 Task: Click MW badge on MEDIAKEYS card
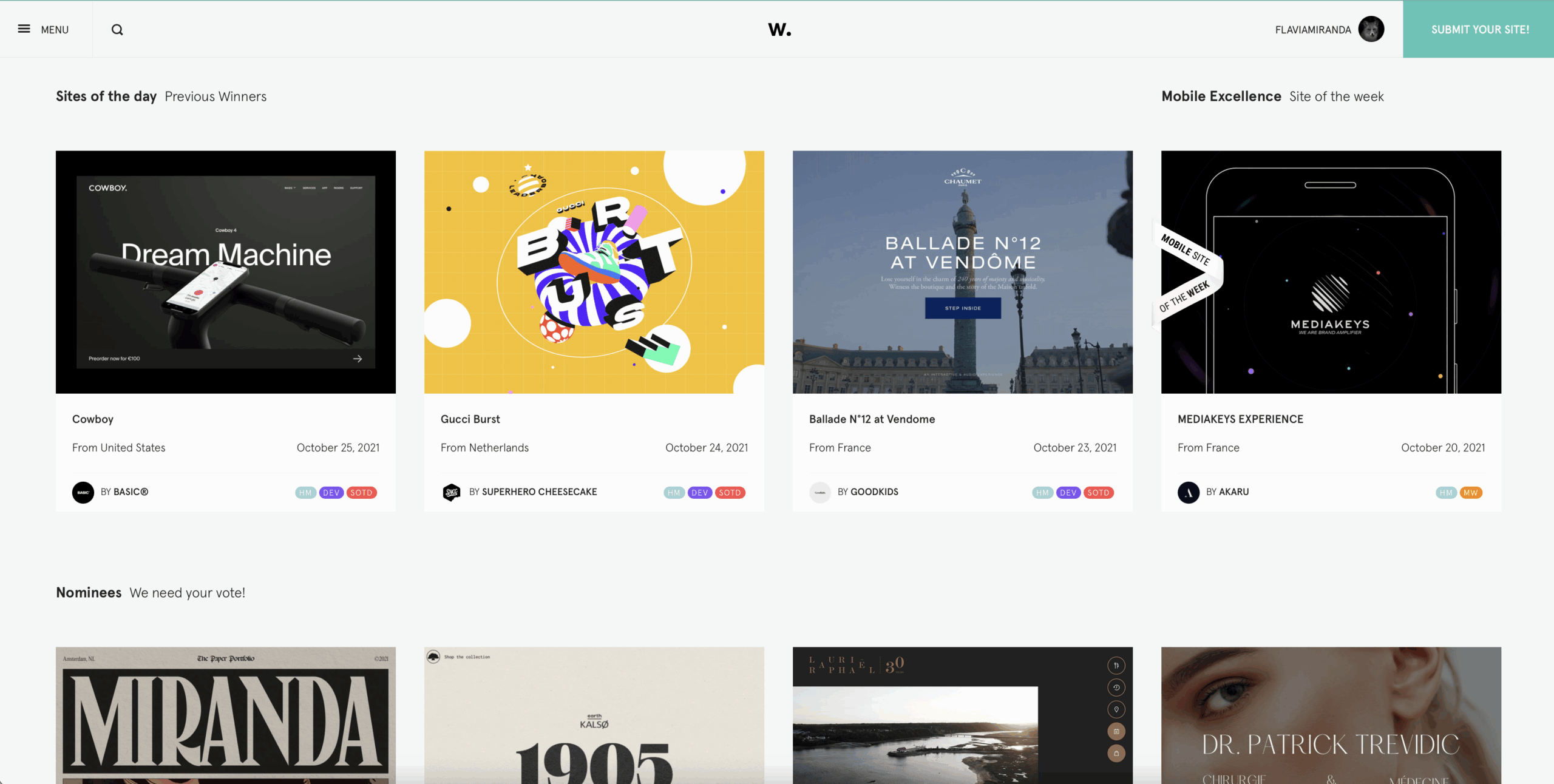(1471, 493)
